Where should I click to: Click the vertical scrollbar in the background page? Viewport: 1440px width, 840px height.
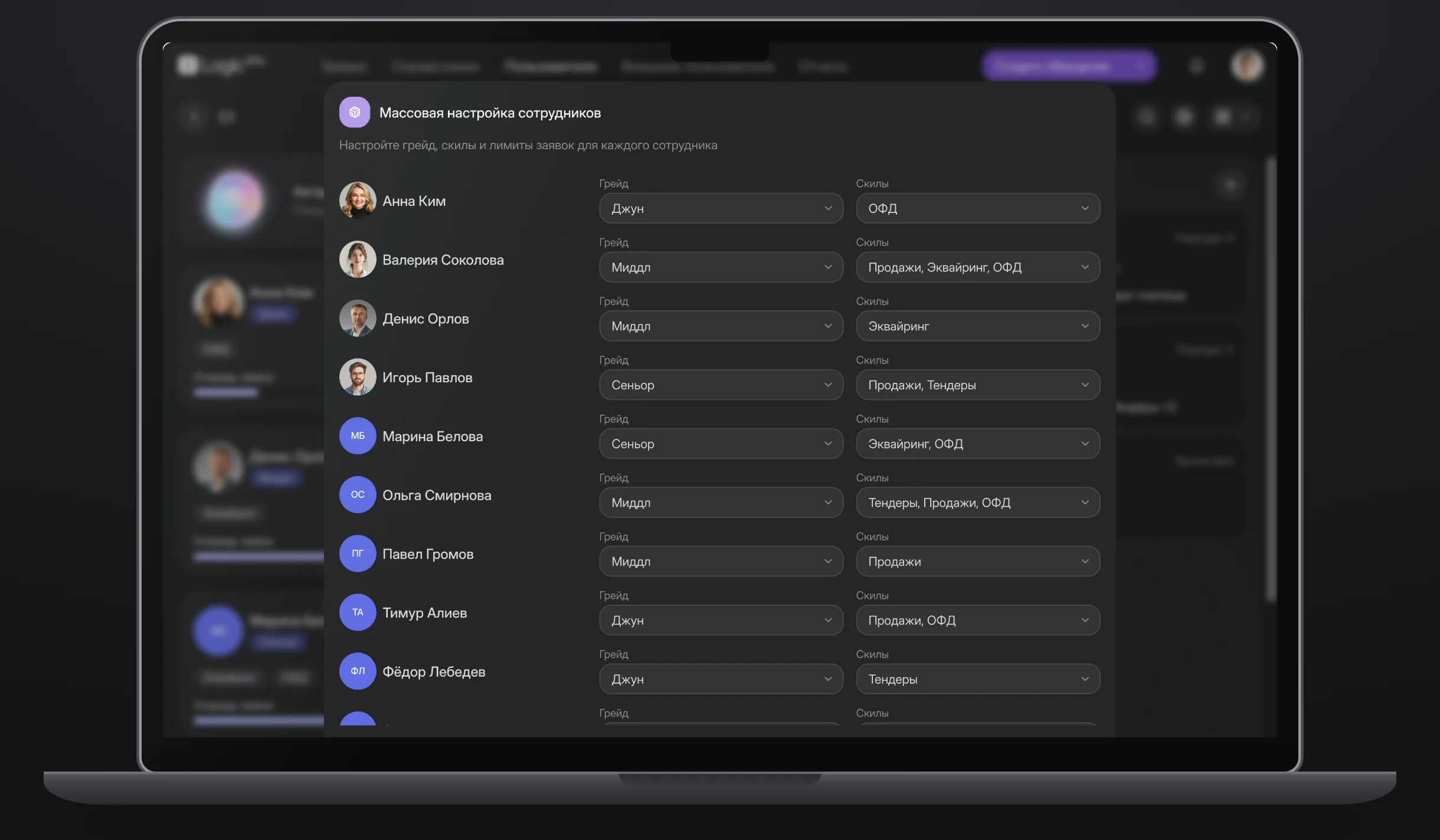tap(1271, 379)
